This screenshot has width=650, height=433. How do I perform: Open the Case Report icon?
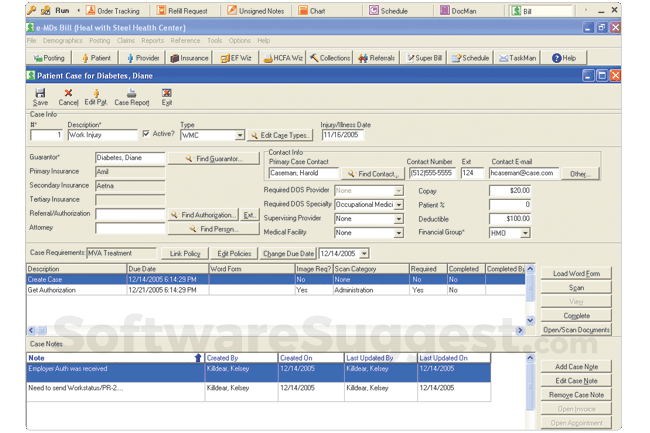click(x=131, y=96)
